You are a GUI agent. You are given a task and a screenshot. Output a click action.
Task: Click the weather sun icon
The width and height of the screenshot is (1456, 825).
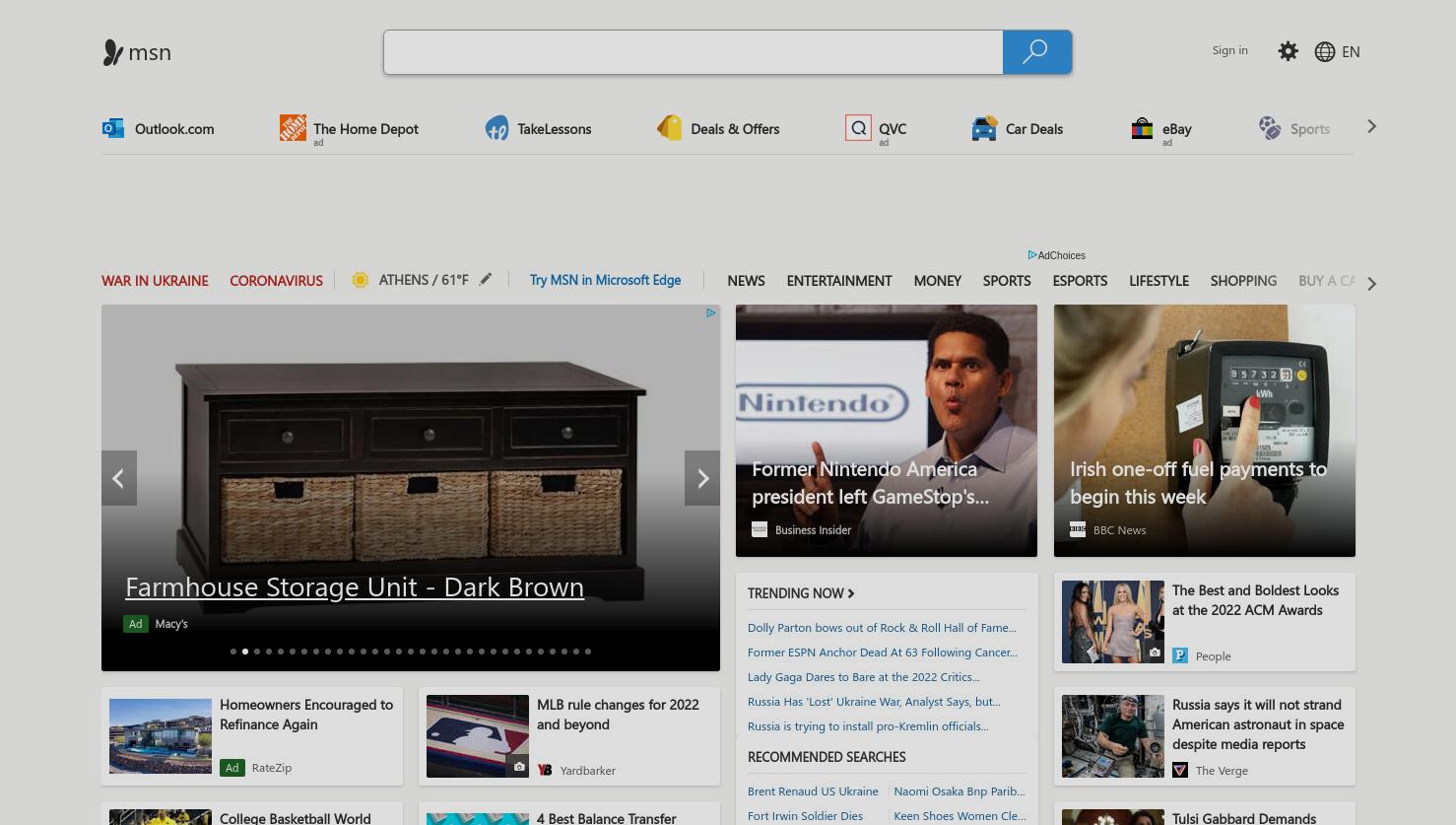coord(361,280)
